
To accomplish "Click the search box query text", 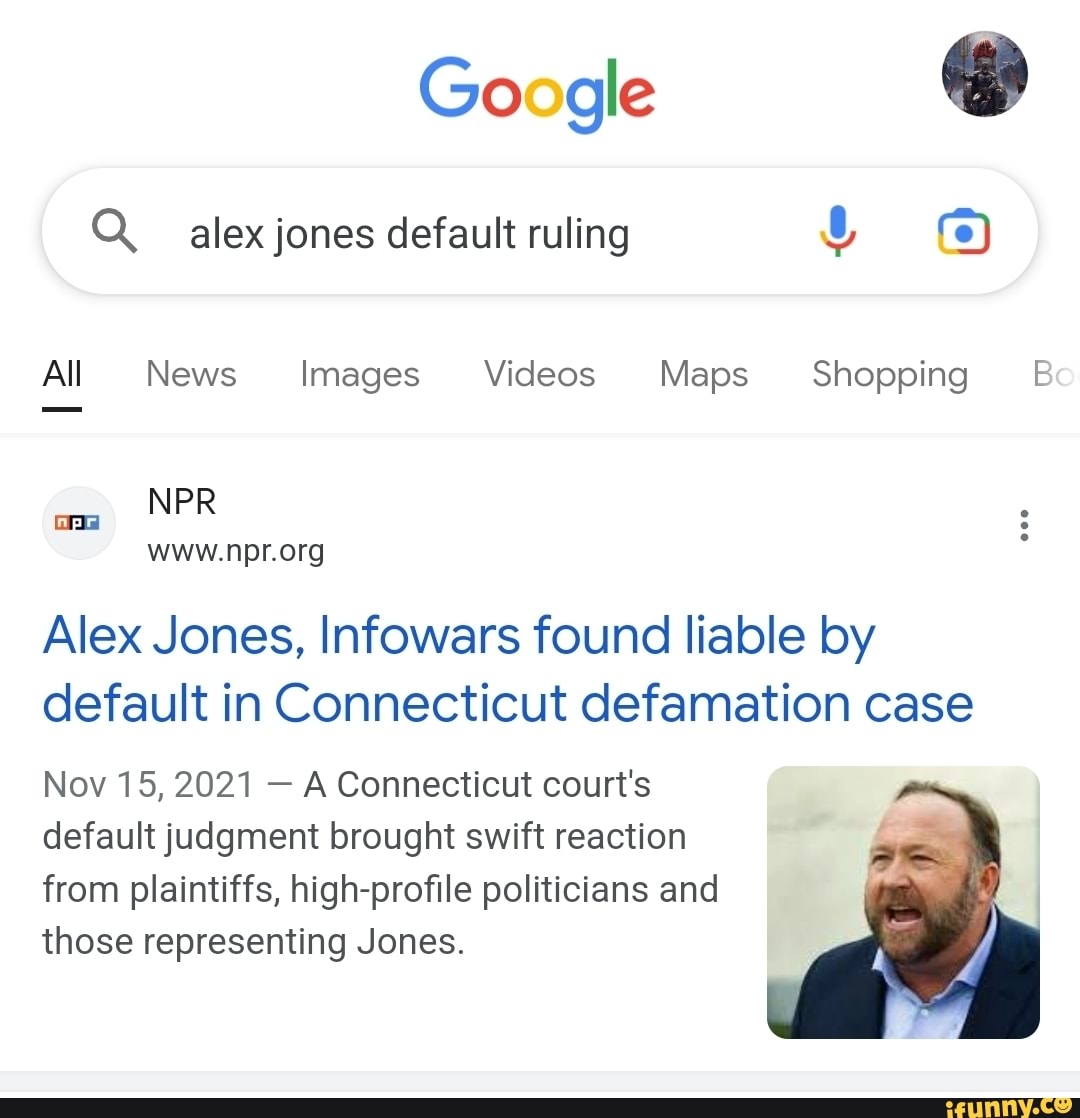I will [409, 234].
